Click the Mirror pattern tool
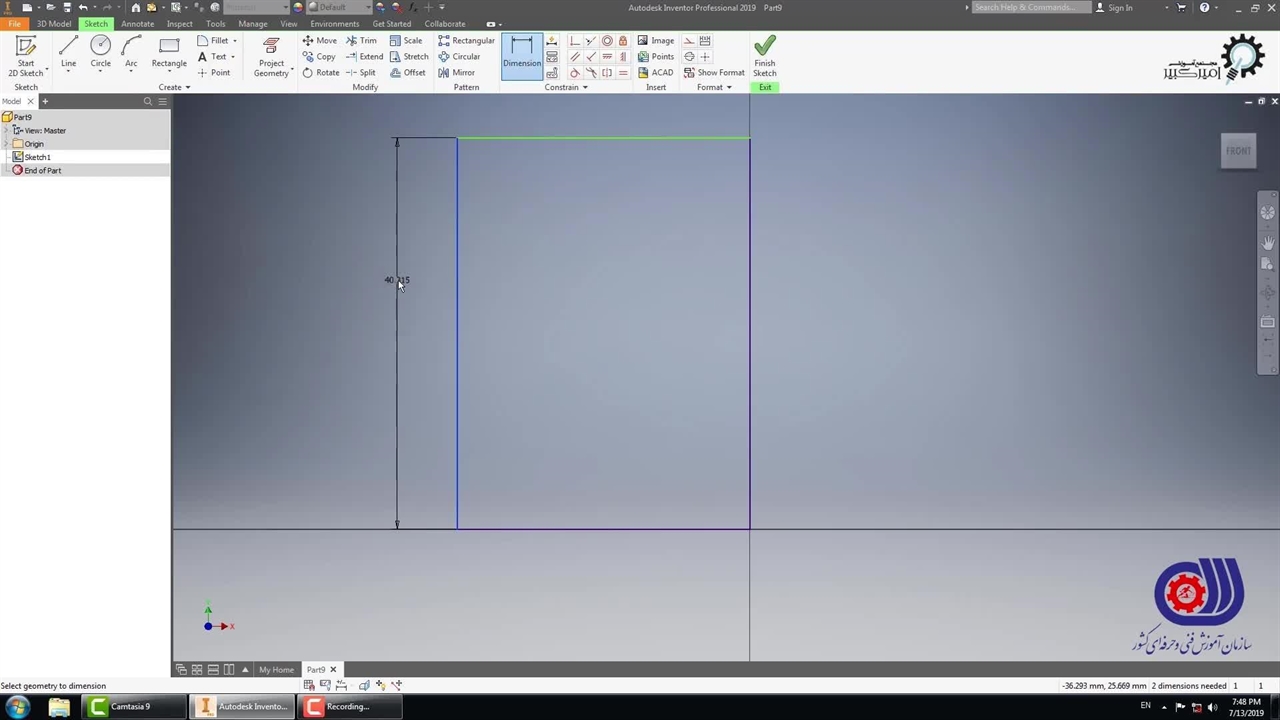The image size is (1280, 720). coord(456,73)
